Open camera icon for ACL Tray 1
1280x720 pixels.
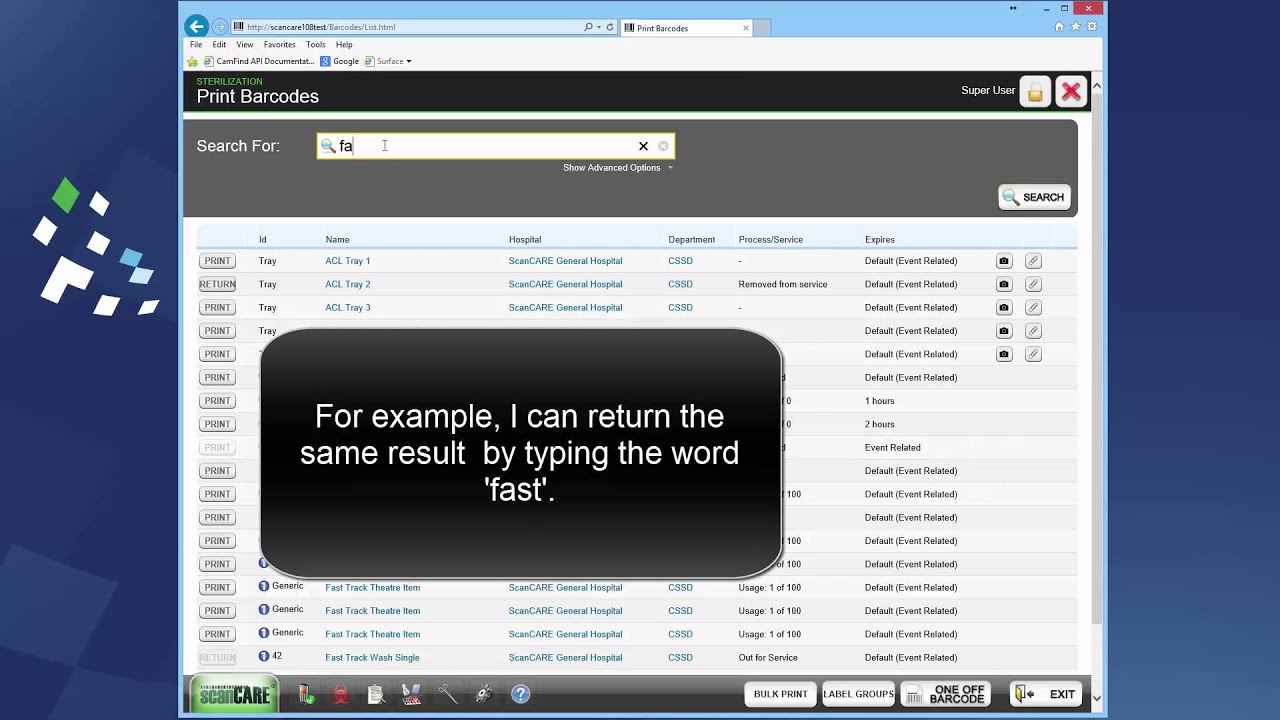click(1004, 261)
